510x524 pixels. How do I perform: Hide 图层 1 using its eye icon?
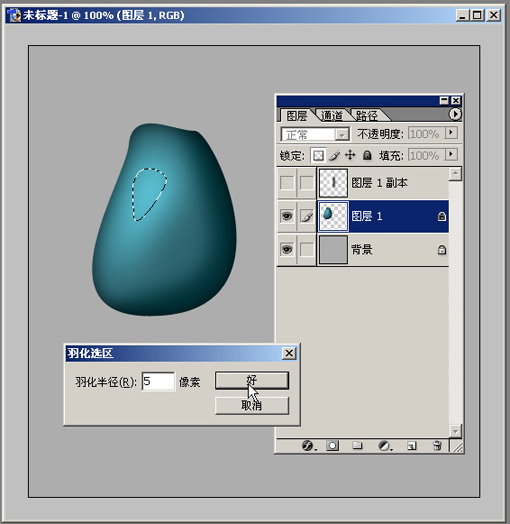coord(287,216)
